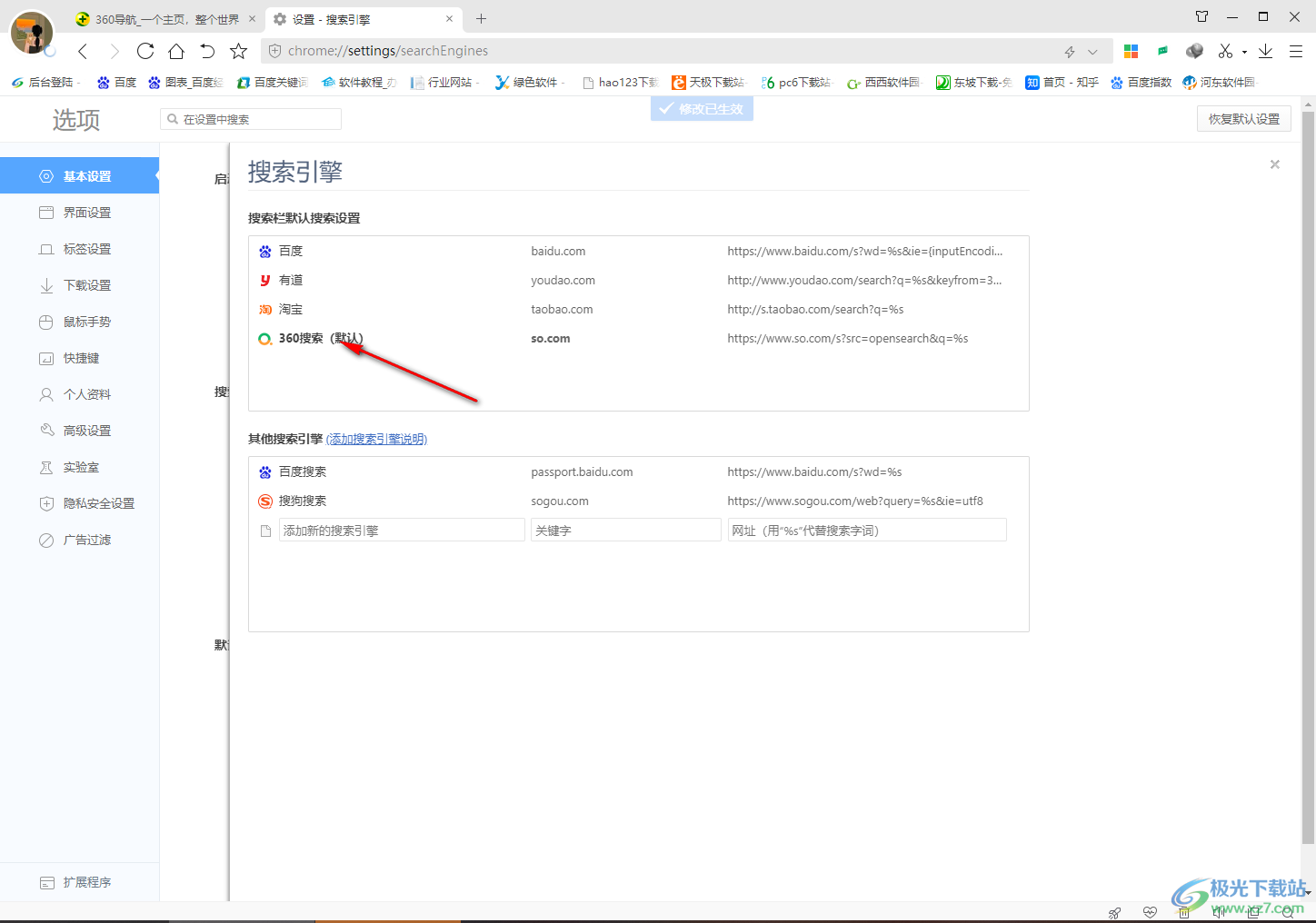Switch to the 360导航 tab

[166, 19]
